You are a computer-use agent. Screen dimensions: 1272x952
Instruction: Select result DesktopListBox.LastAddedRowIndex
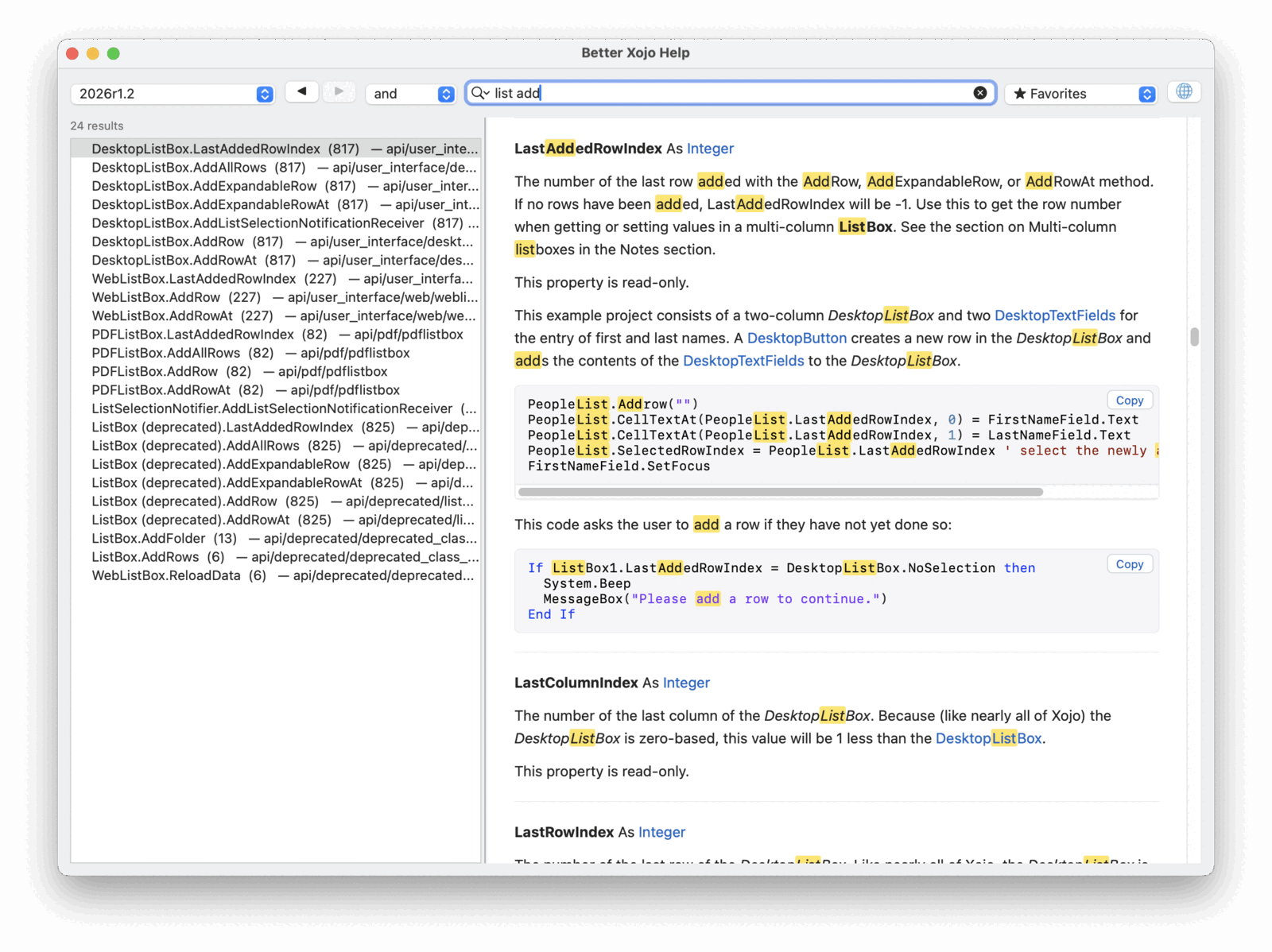tap(276, 149)
